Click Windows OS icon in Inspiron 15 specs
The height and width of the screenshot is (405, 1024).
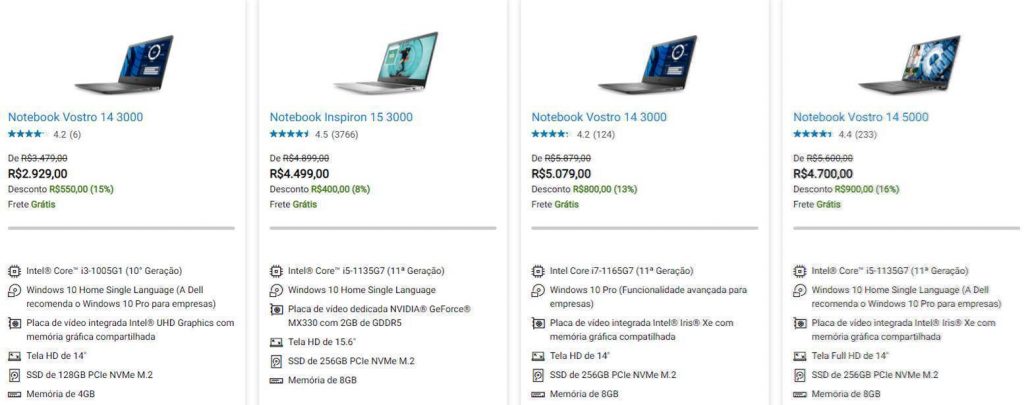coord(276,290)
